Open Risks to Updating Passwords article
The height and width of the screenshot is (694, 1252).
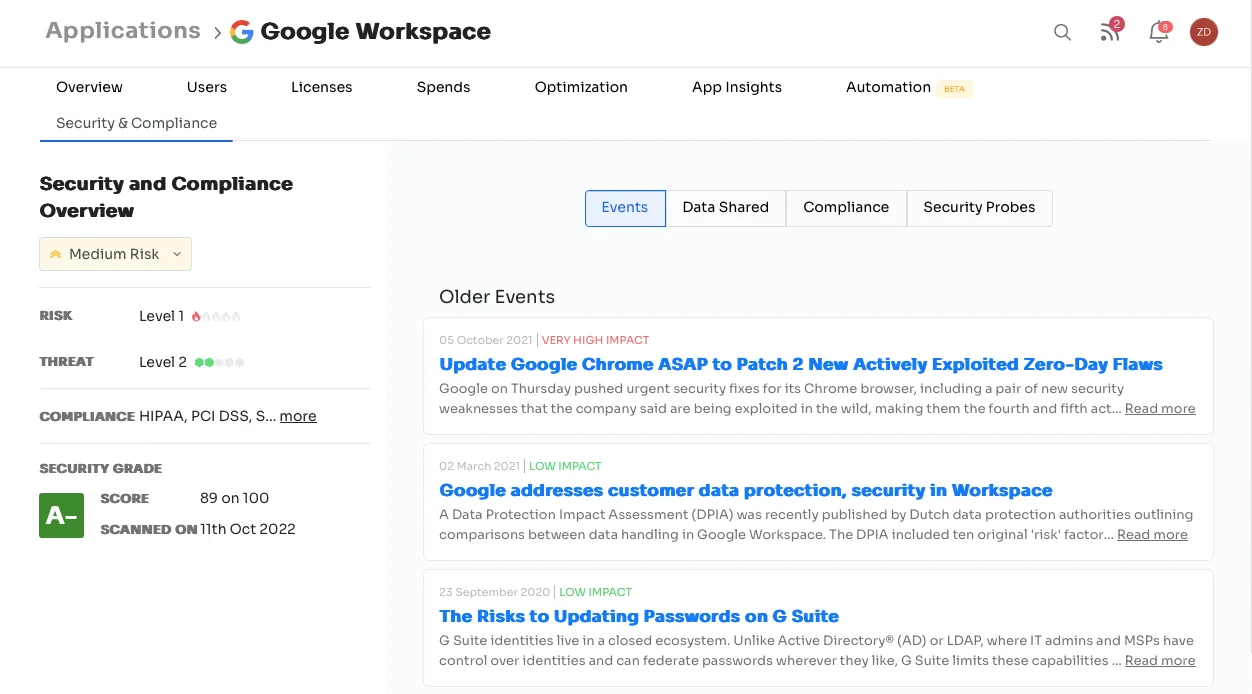point(639,616)
